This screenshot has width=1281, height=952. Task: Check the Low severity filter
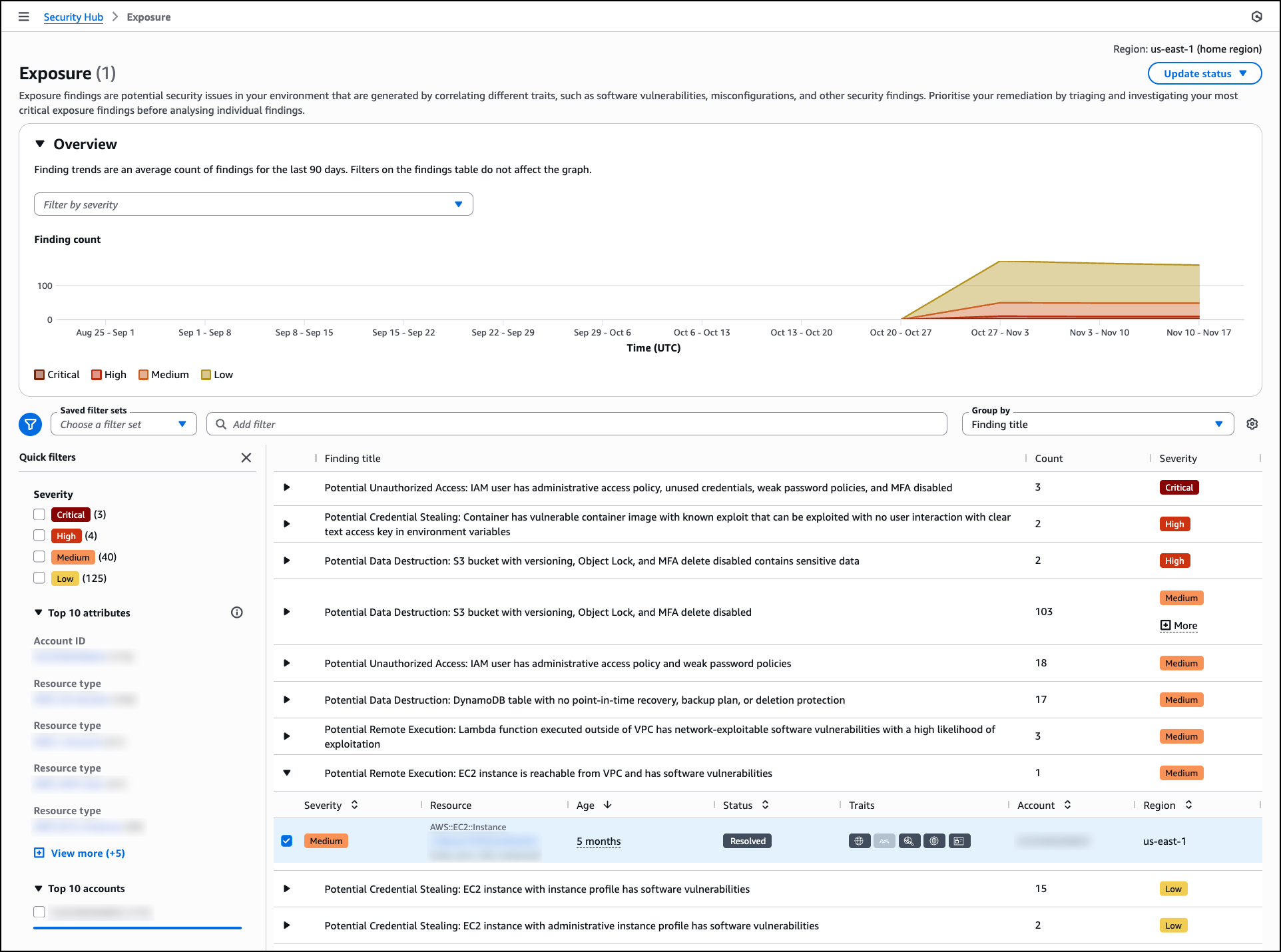(39, 579)
